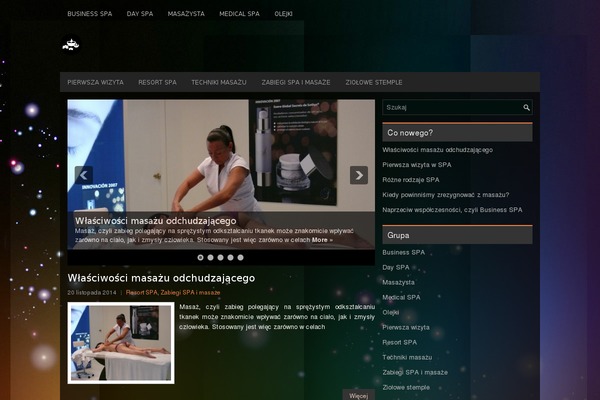
Task: Select the last slider pagination dot
Action: click(x=241, y=257)
